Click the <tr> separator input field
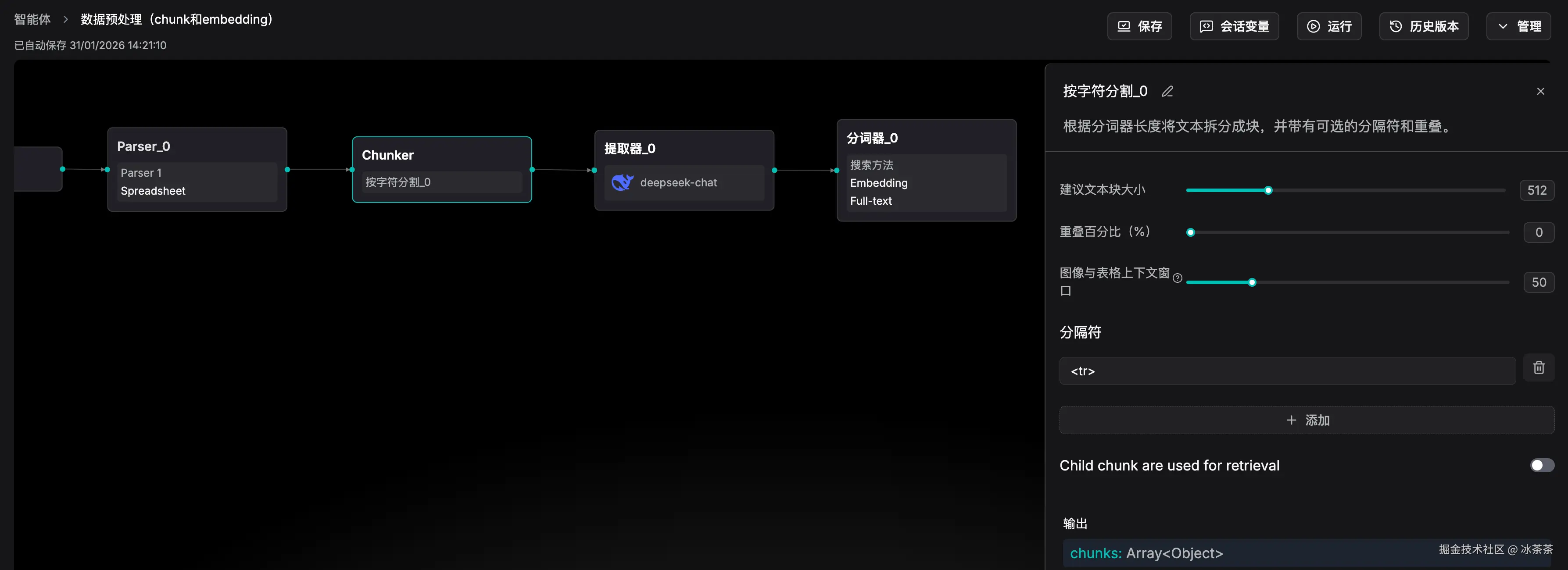 tap(1287, 371)
